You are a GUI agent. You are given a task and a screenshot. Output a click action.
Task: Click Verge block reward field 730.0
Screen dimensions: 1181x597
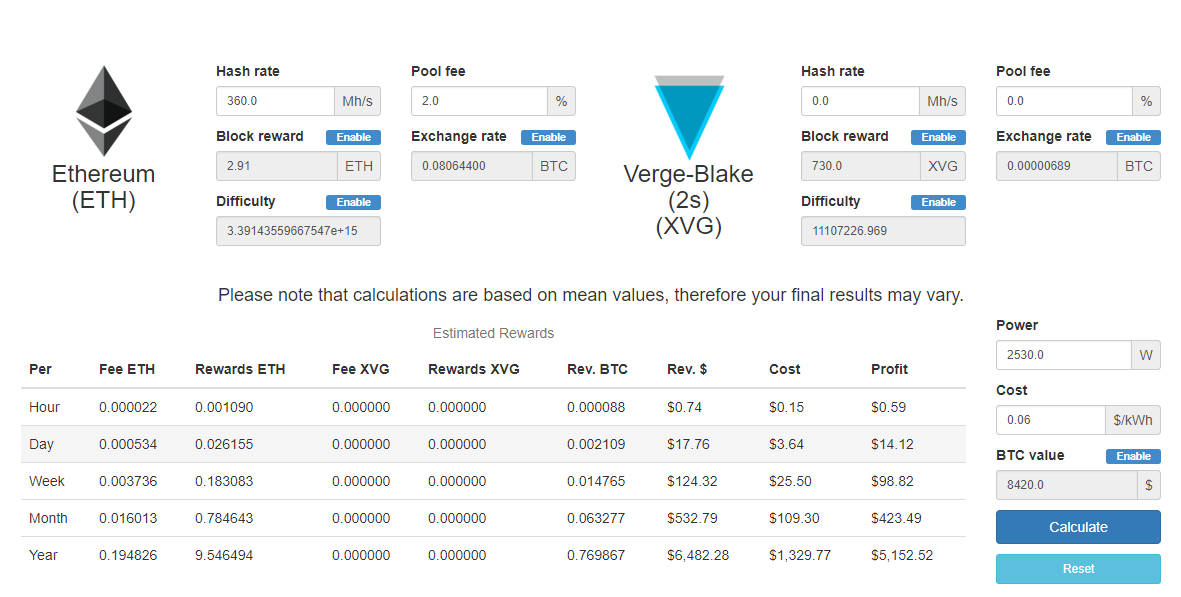point(861,166)
